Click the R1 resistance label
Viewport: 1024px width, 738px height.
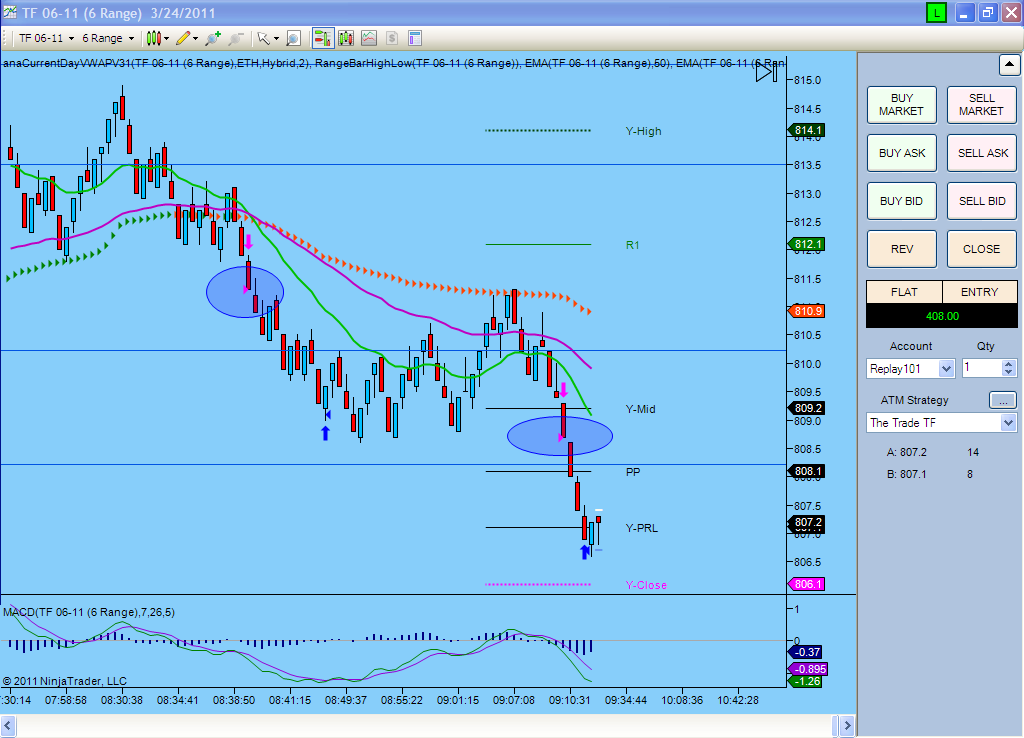pyautogui.click(x=632, y=246)
